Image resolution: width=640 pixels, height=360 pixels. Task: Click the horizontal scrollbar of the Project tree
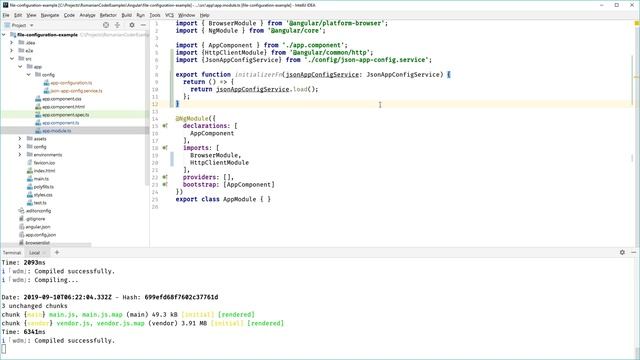tap(46, 245)
